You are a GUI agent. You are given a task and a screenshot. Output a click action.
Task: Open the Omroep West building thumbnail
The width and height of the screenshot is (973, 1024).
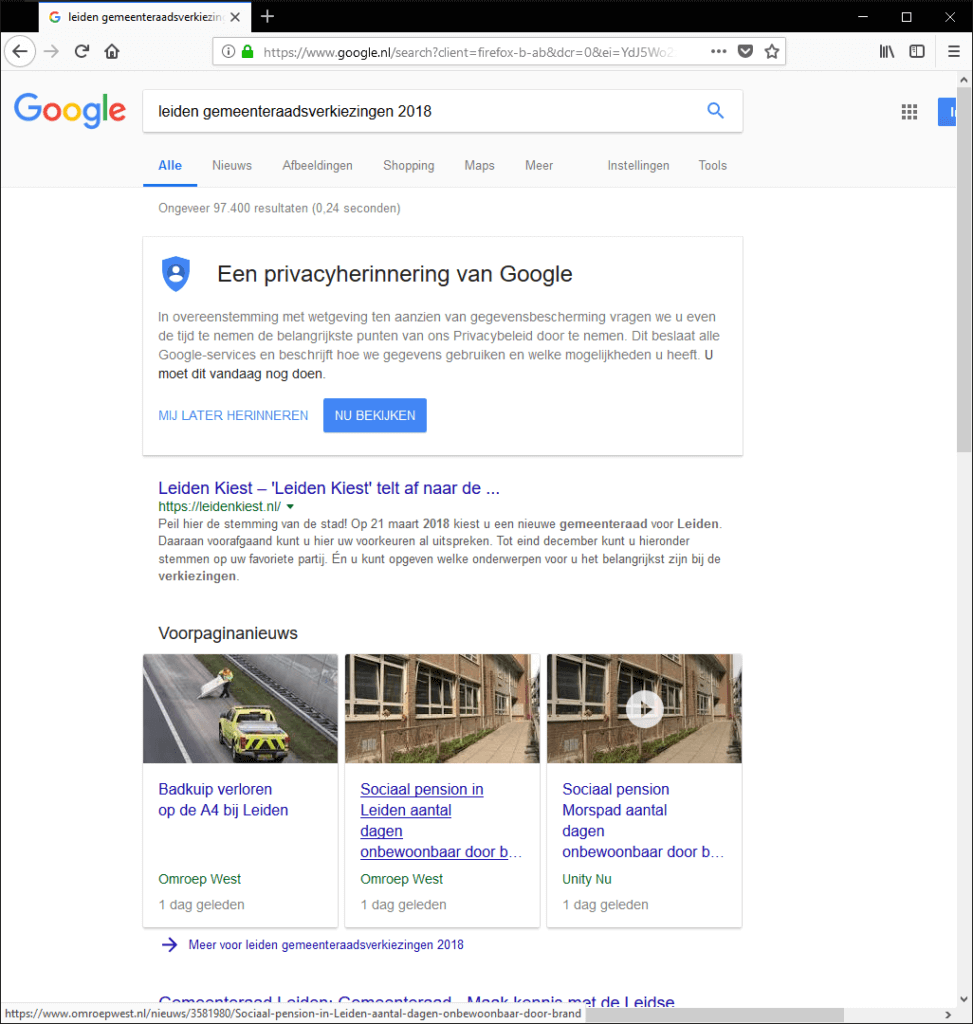(442, 709)
